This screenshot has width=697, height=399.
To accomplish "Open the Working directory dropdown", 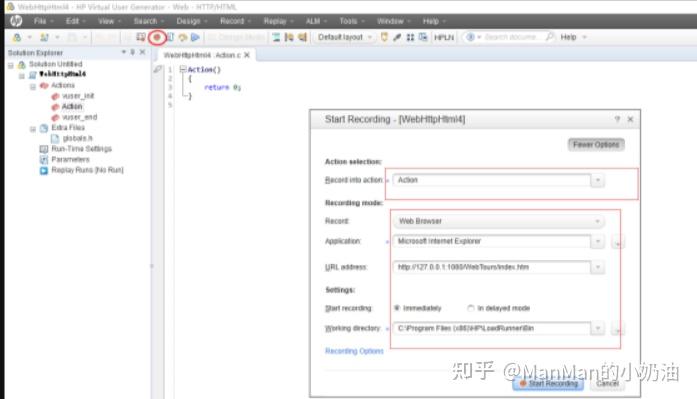I will point(598,328).
